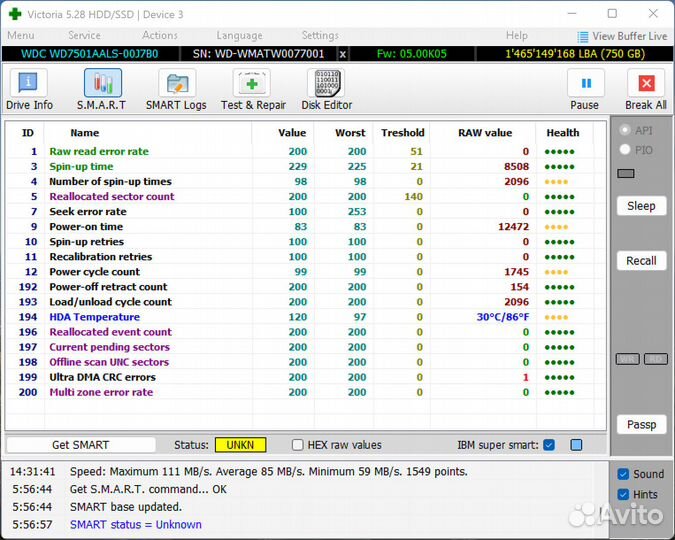The image size is (675, 540).
Task: Select the Reallocated sector count row
Action: point(112,197)
